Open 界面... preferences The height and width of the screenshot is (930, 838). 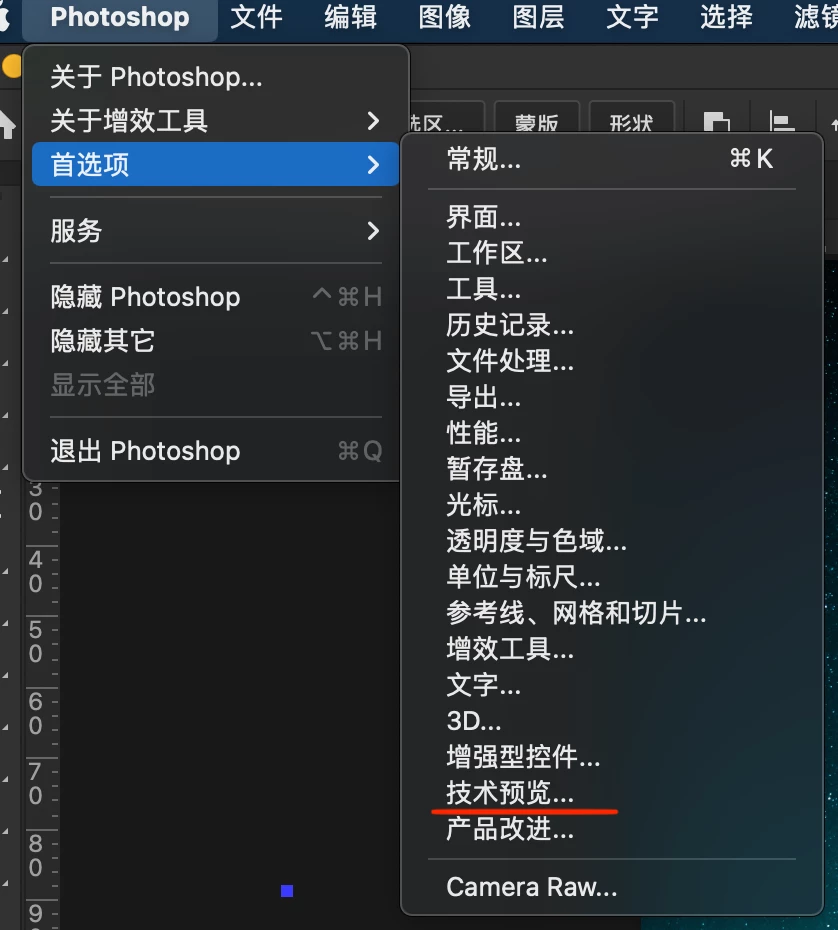(611, 218)
